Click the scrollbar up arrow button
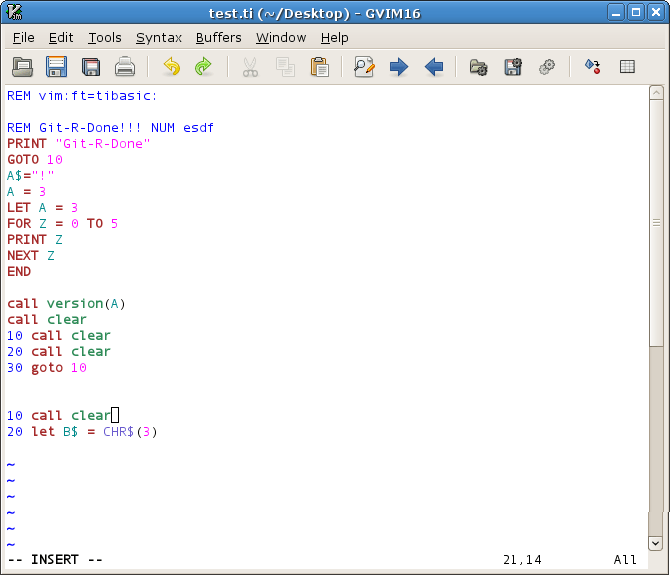The width and height of the screenshot is (670, 575). click(656, 92)
